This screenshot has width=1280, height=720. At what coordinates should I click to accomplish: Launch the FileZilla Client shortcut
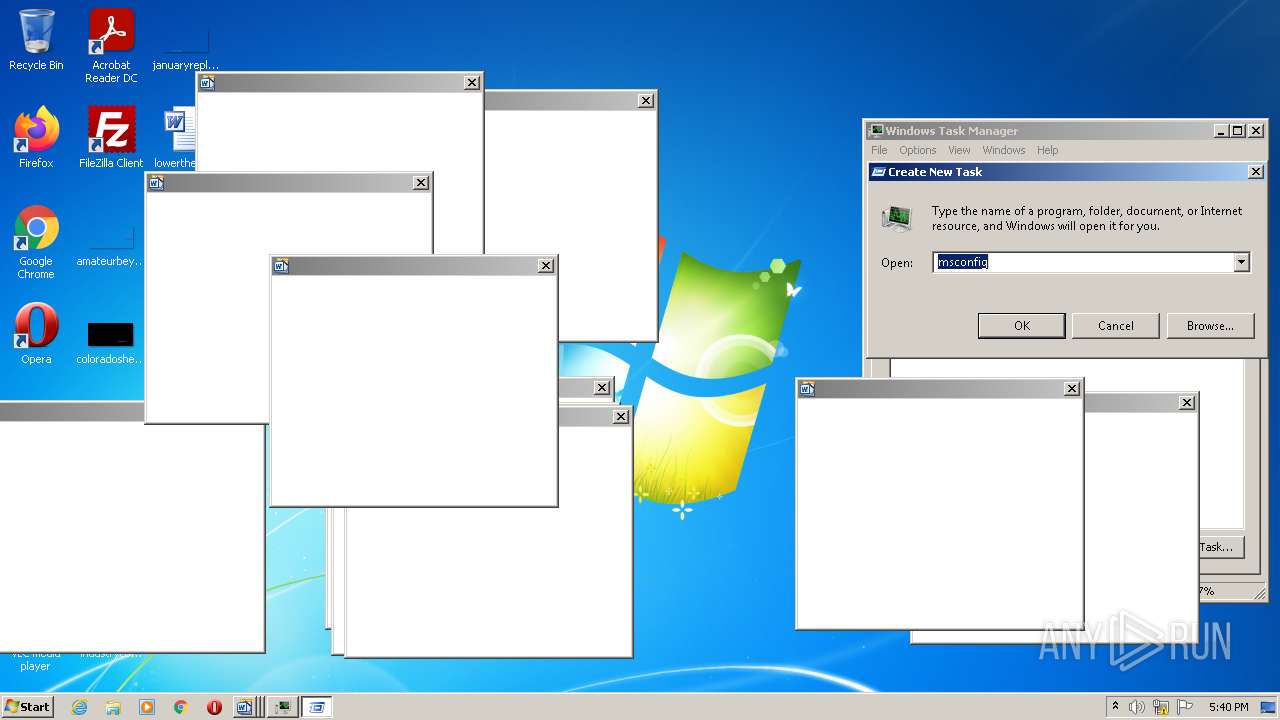coord(111,138)
